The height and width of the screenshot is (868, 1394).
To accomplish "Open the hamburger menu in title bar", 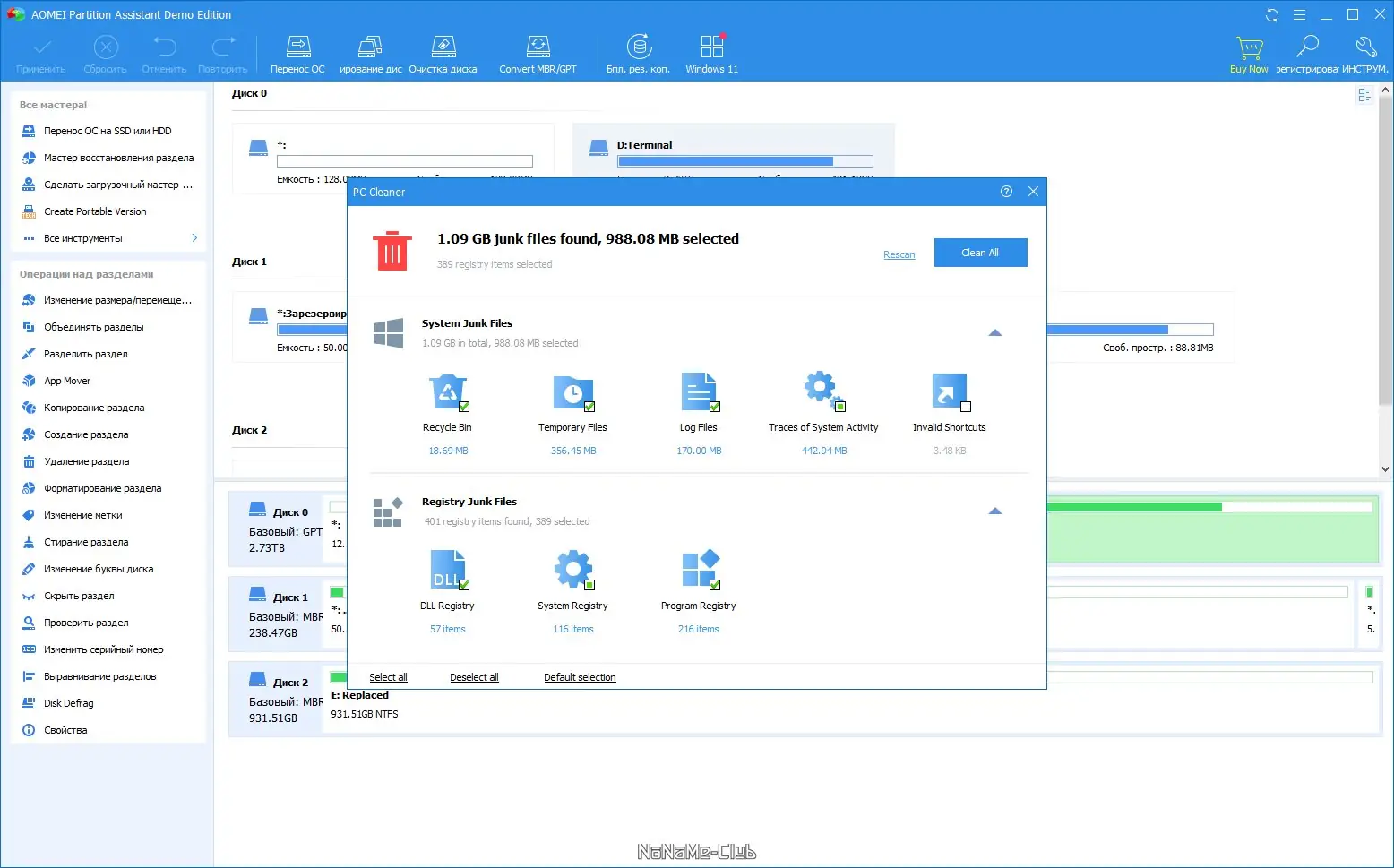I will 1299,15.
